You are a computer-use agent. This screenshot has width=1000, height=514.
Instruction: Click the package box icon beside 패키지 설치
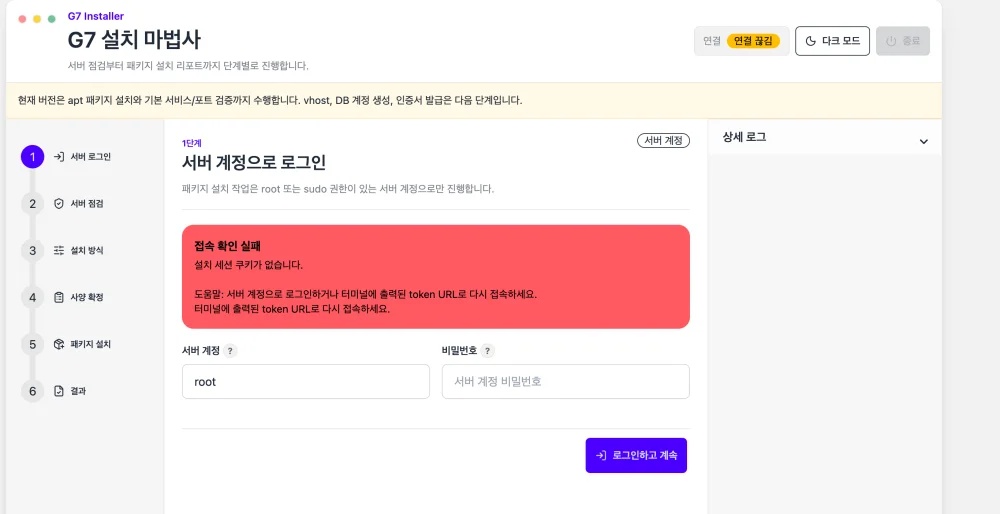[59, 344]
